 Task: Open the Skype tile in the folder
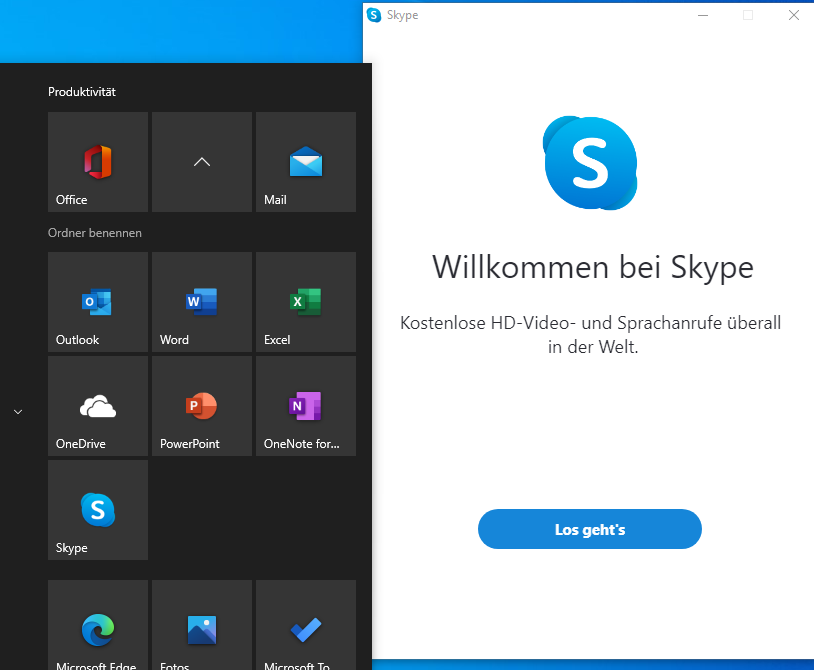click(x=98, y=510)
